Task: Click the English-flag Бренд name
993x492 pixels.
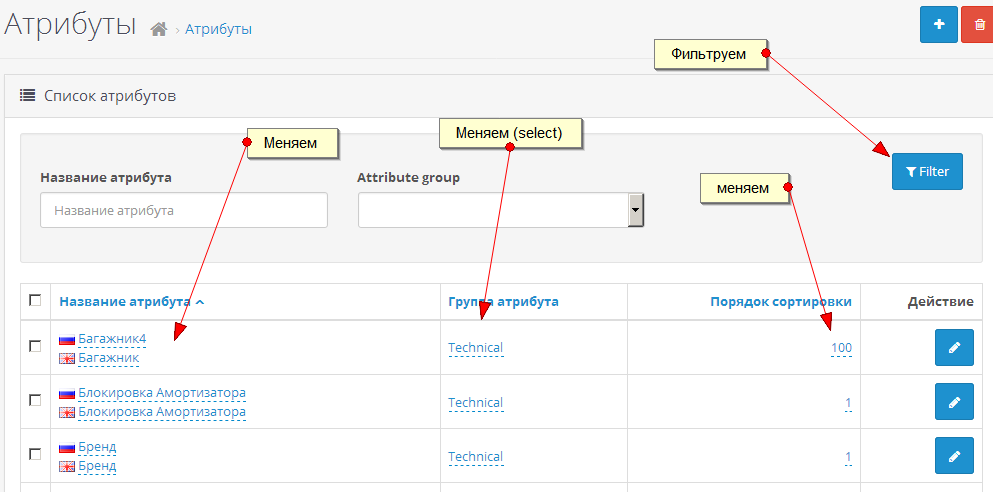Action: click(97, 467)
